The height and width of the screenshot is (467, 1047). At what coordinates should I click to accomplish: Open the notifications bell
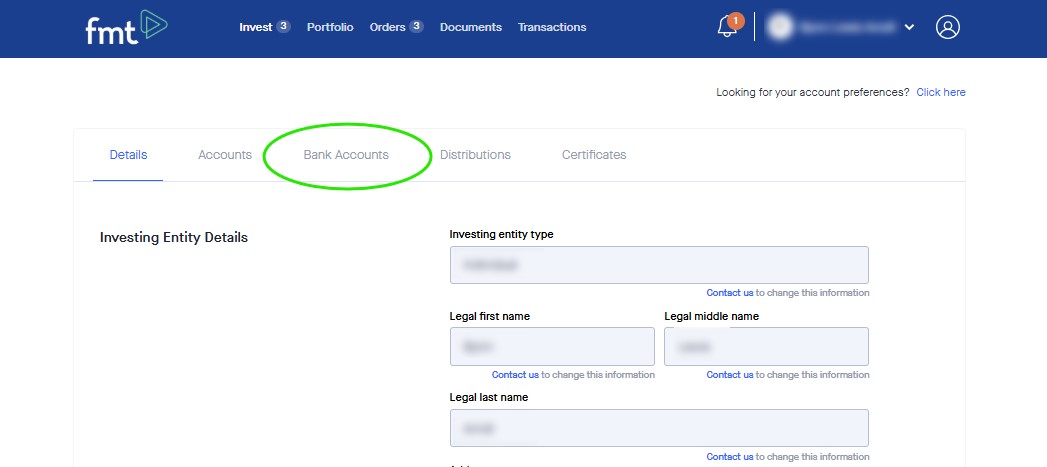click(727, 27)
